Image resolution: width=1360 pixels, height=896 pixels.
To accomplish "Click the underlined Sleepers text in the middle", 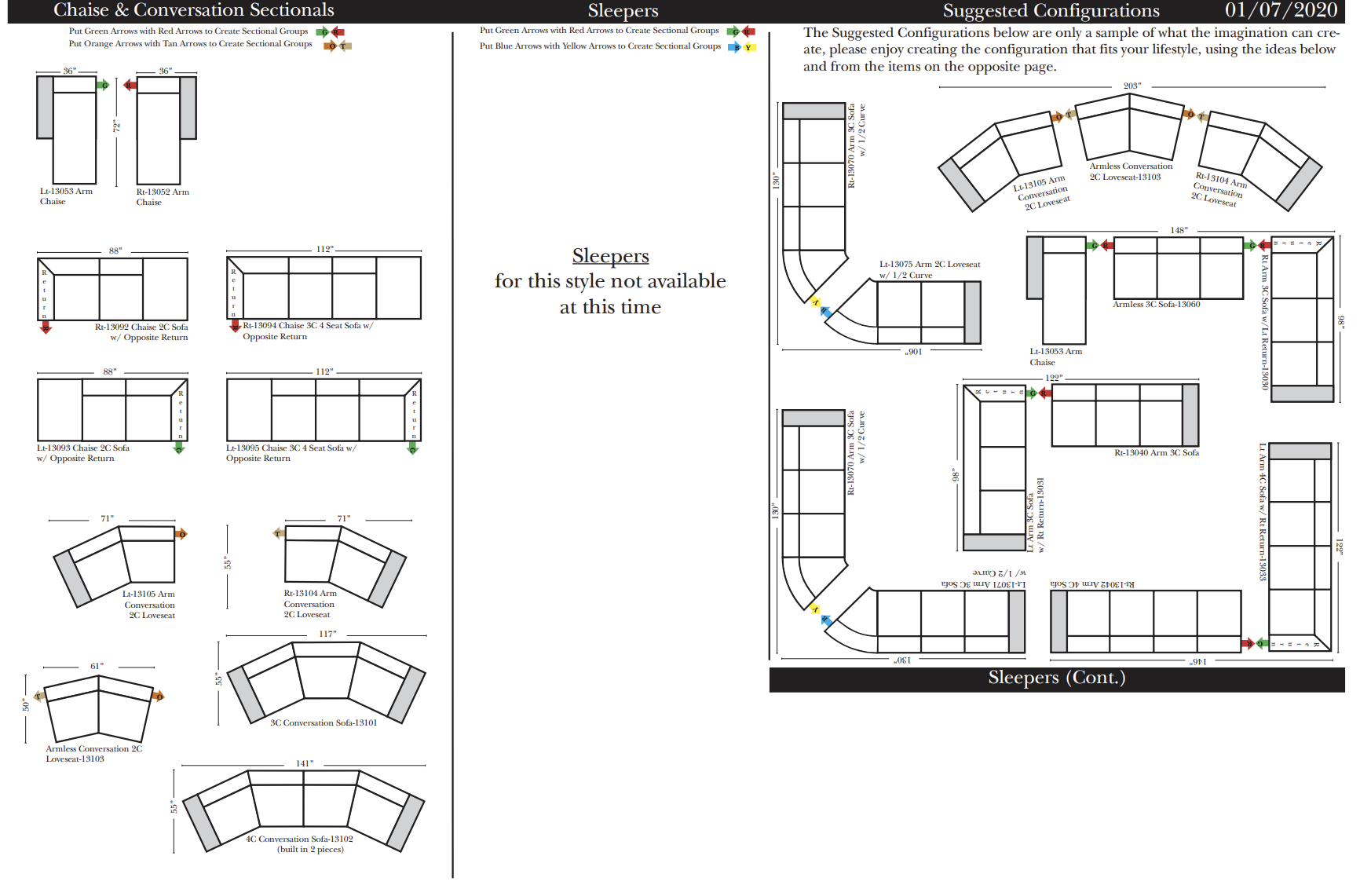I will 610,256.
